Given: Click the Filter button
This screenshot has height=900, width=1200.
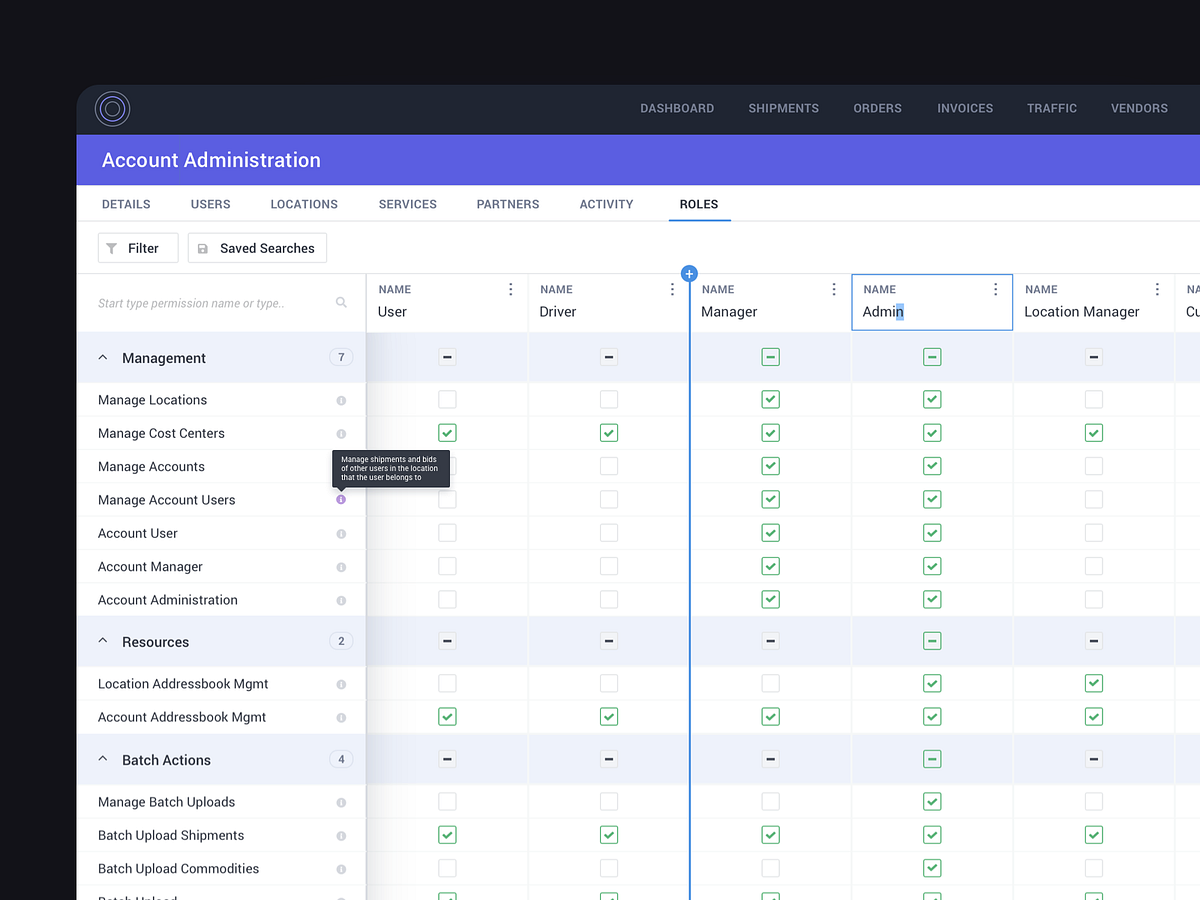Looking at the screenshot, I should (x=137, y=247).
